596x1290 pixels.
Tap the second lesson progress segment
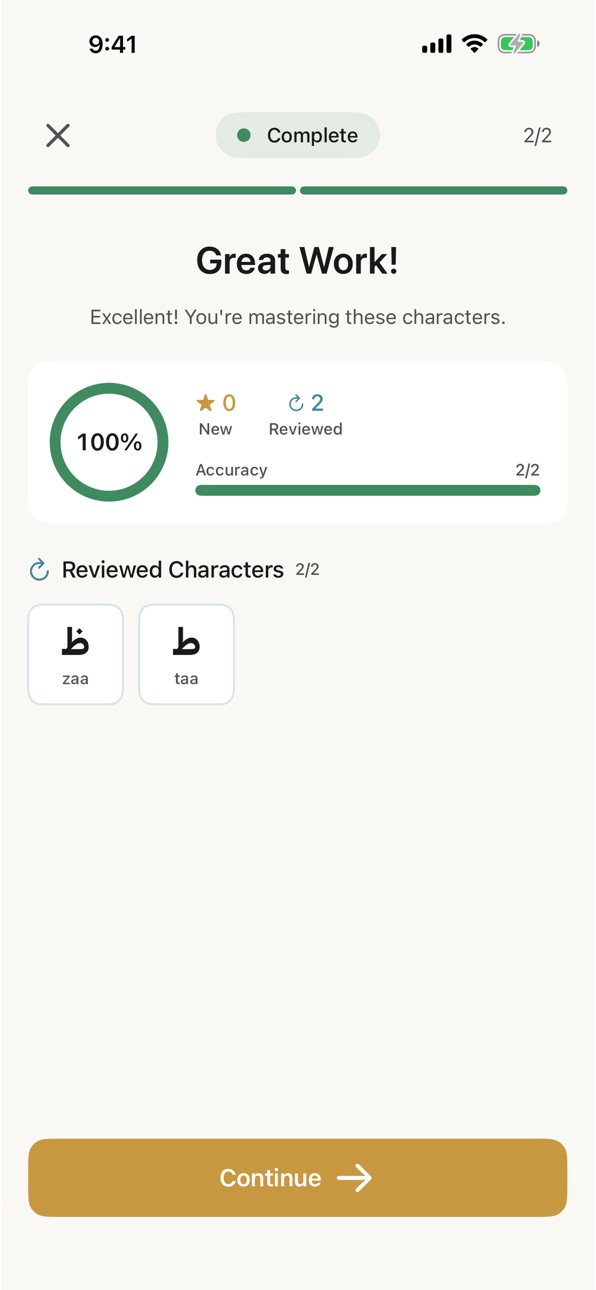[434, 190]
